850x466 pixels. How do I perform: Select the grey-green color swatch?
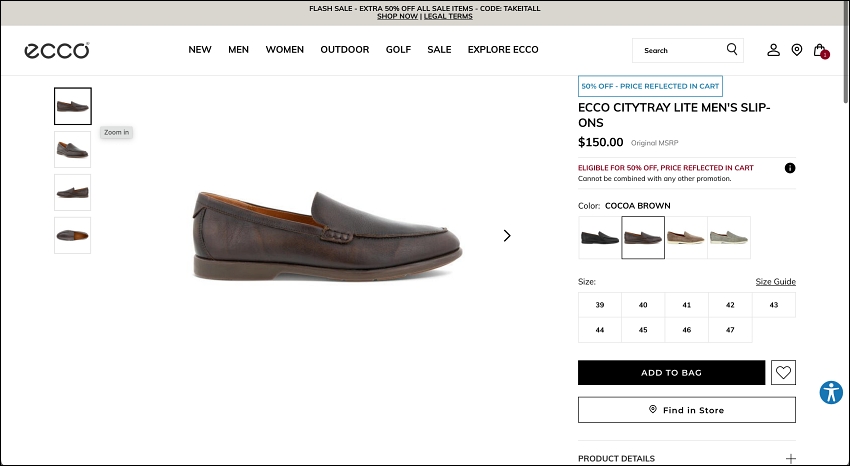729,237
